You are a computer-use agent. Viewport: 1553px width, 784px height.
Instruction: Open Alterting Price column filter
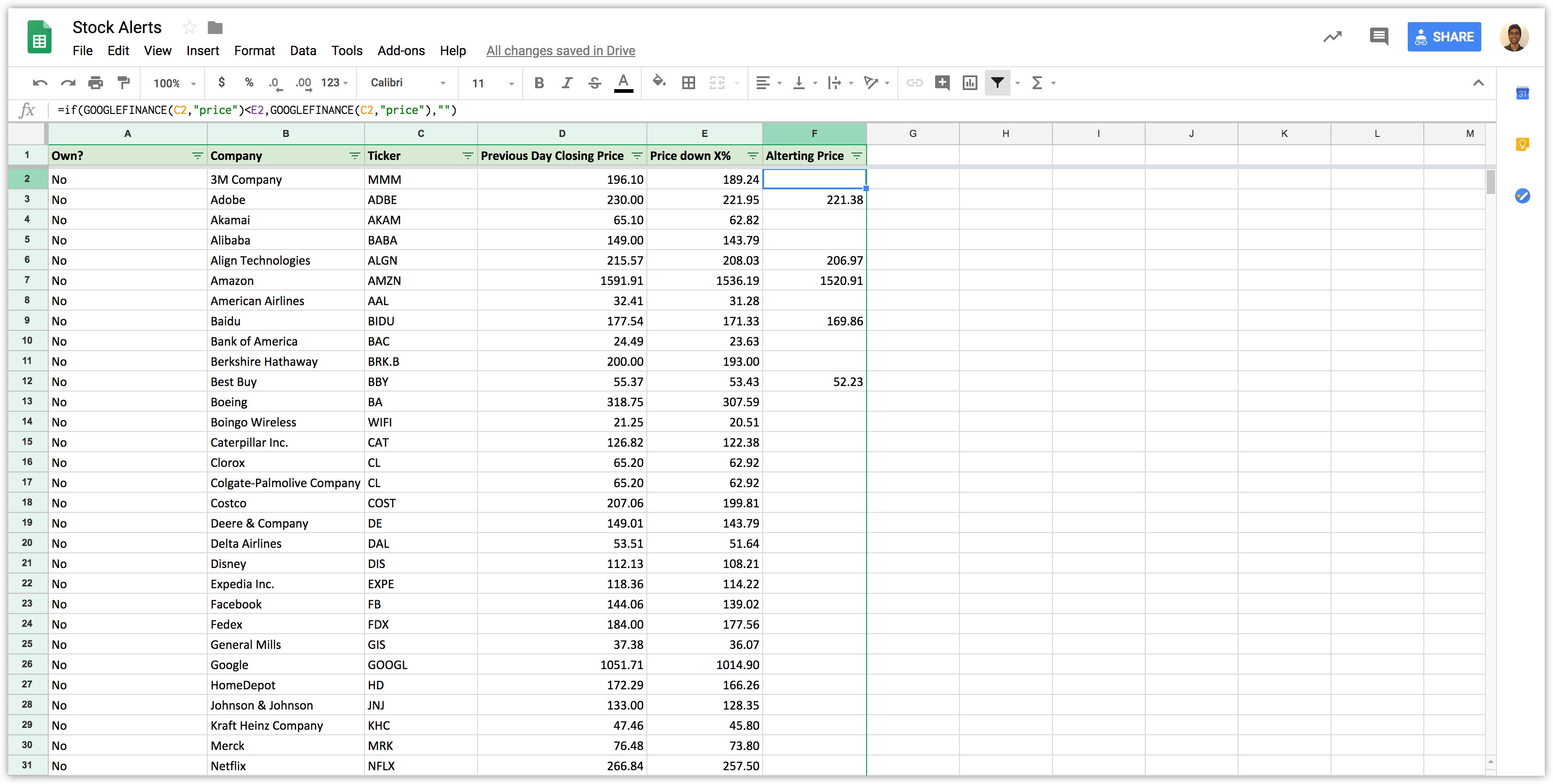[856, 156]
